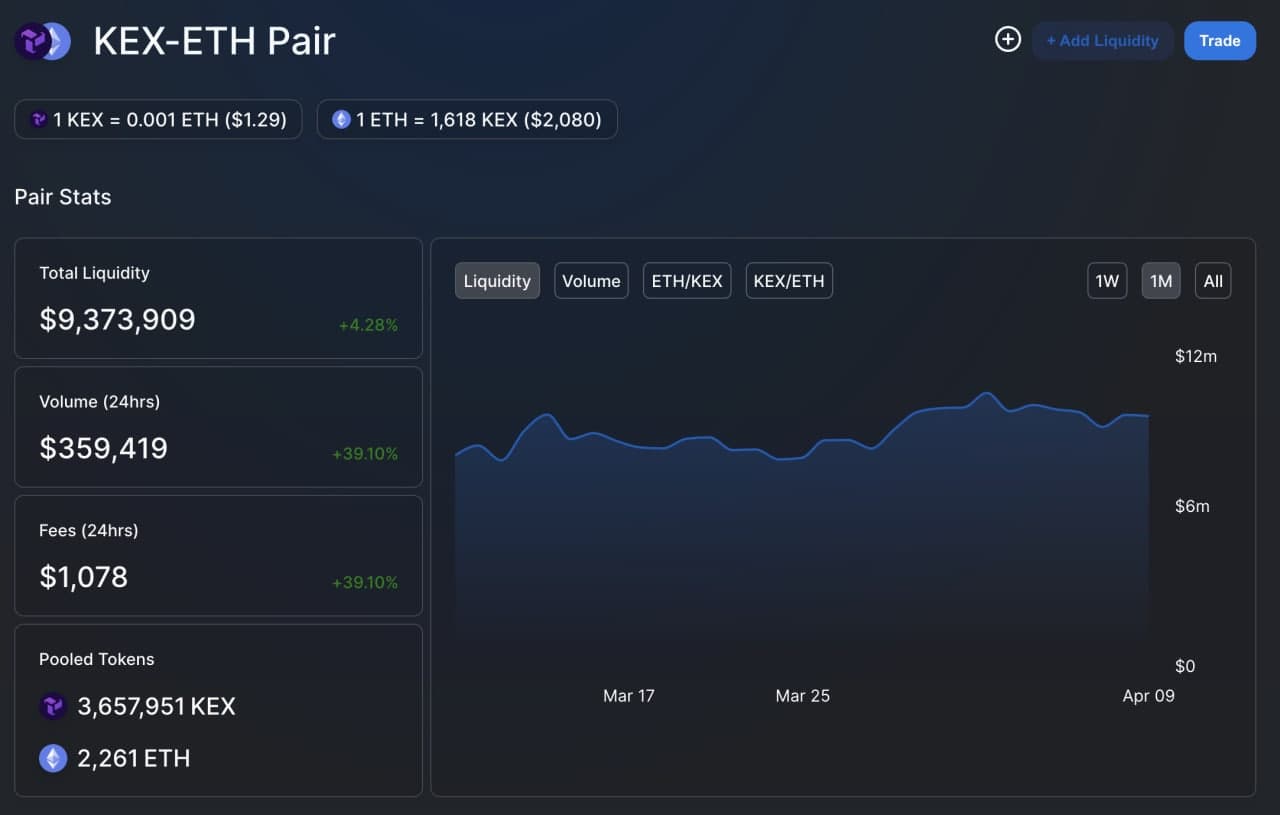Click the 1 ETH = 1,618 KEX price pill
1280x815 pixels.
pyautogui.click(x=467, y=120)
